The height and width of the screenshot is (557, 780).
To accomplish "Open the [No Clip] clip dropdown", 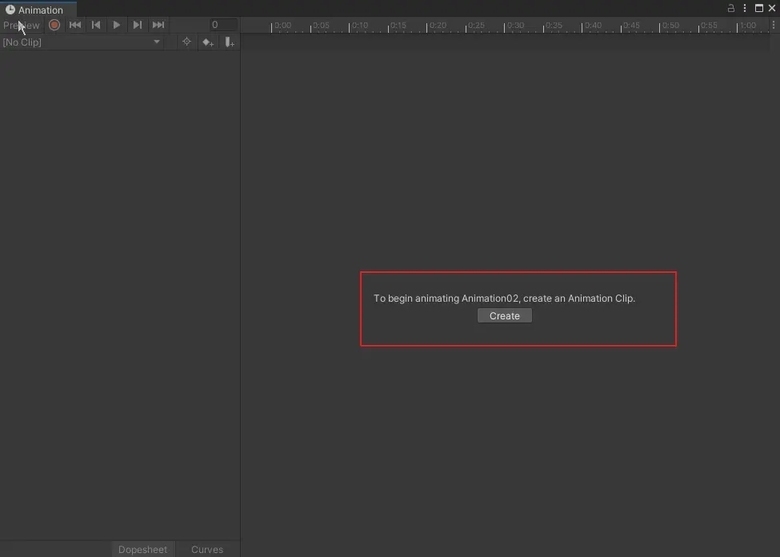I will click(82, 42).
